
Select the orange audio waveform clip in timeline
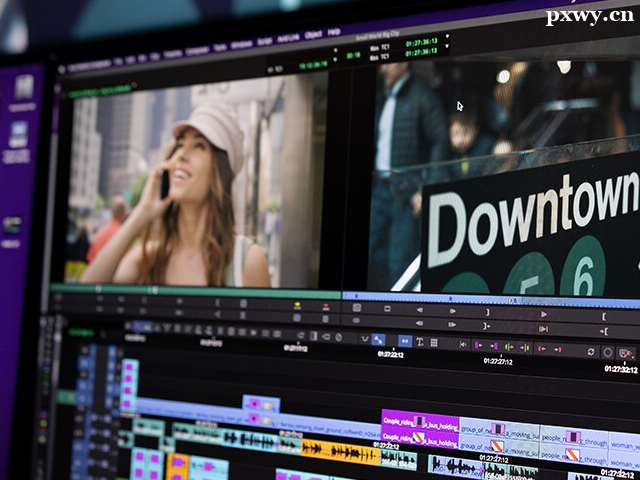point(340,453)
